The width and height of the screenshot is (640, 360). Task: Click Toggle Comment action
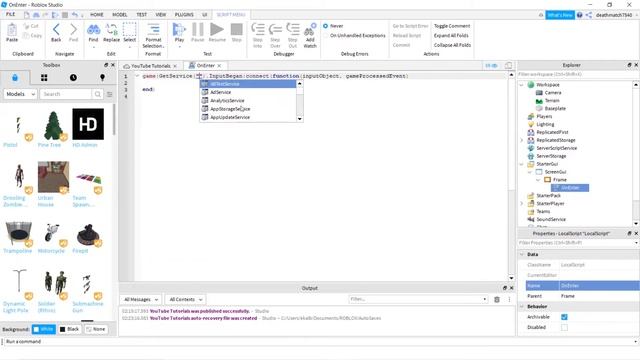point(451,26)
